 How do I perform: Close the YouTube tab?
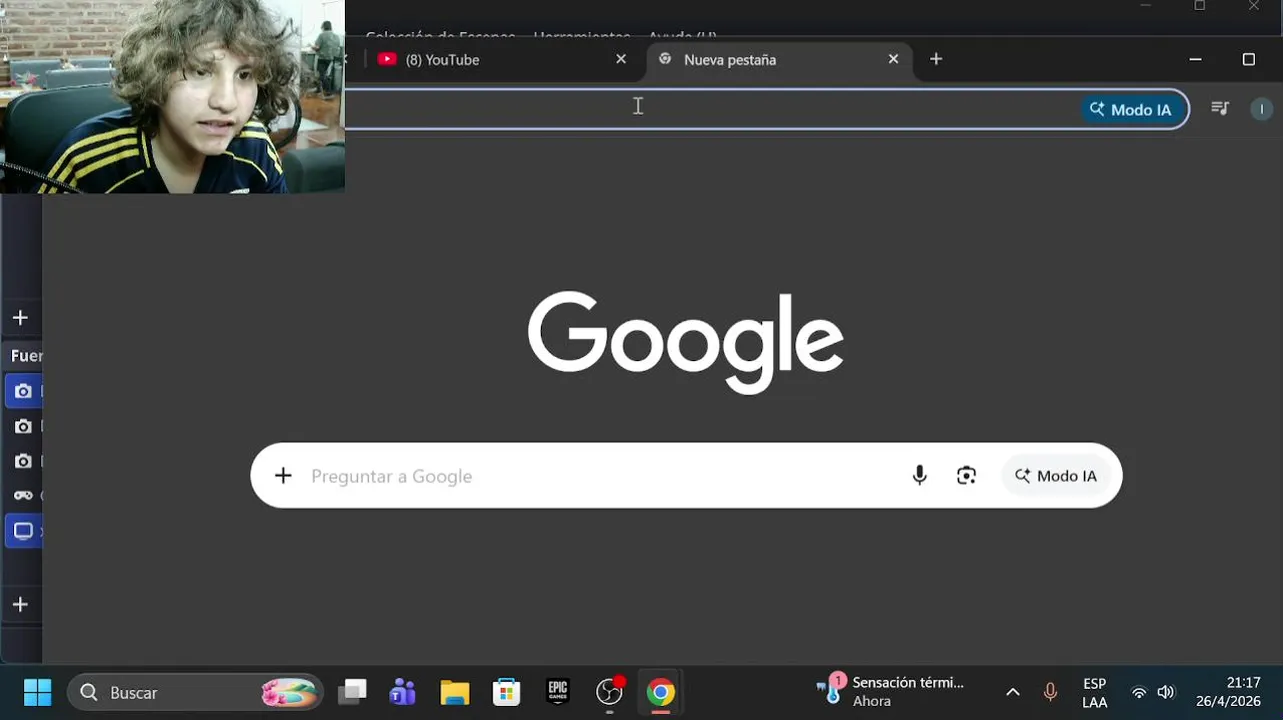coord(621,60)
